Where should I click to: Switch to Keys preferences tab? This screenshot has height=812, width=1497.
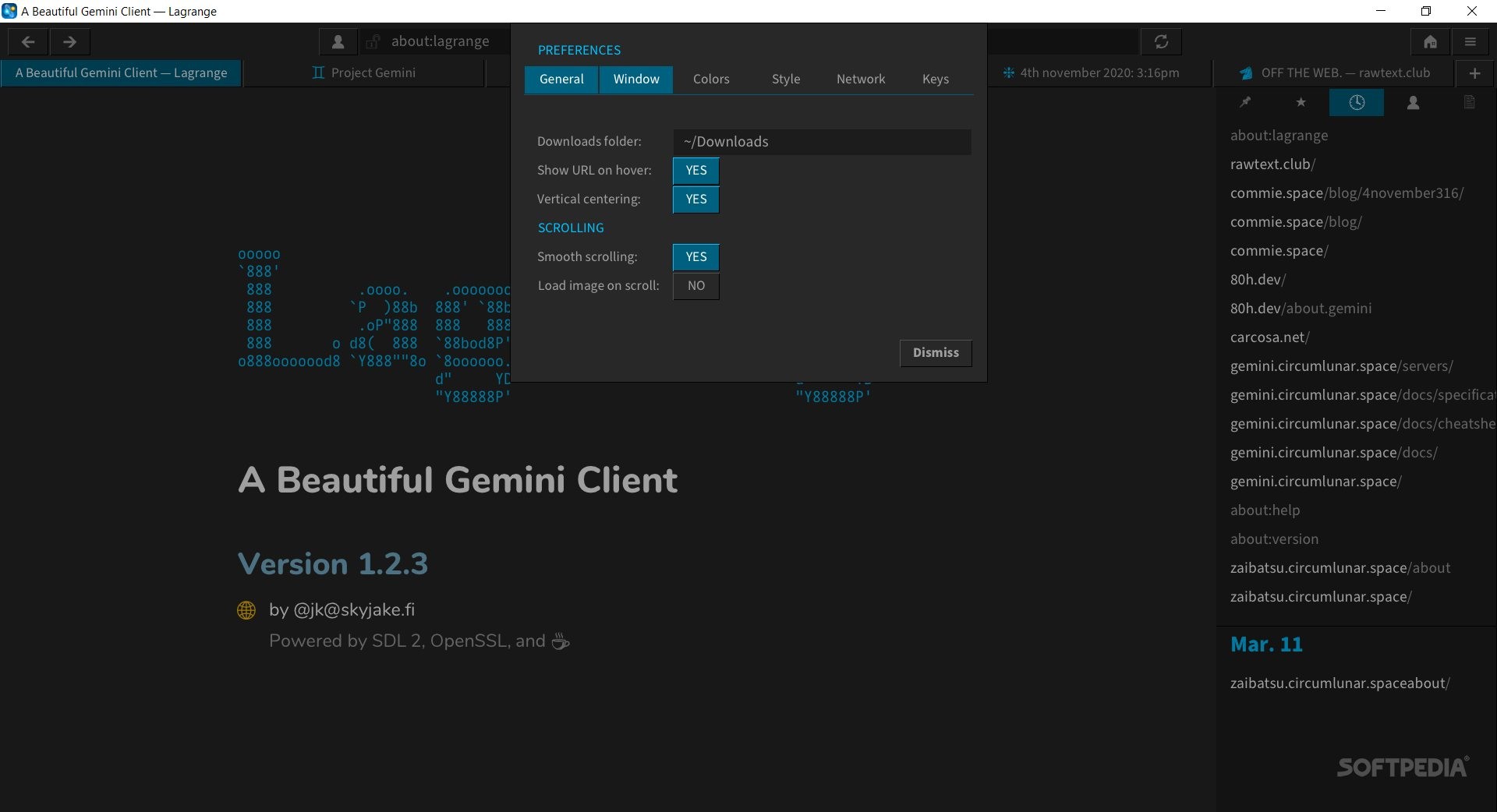936,79
